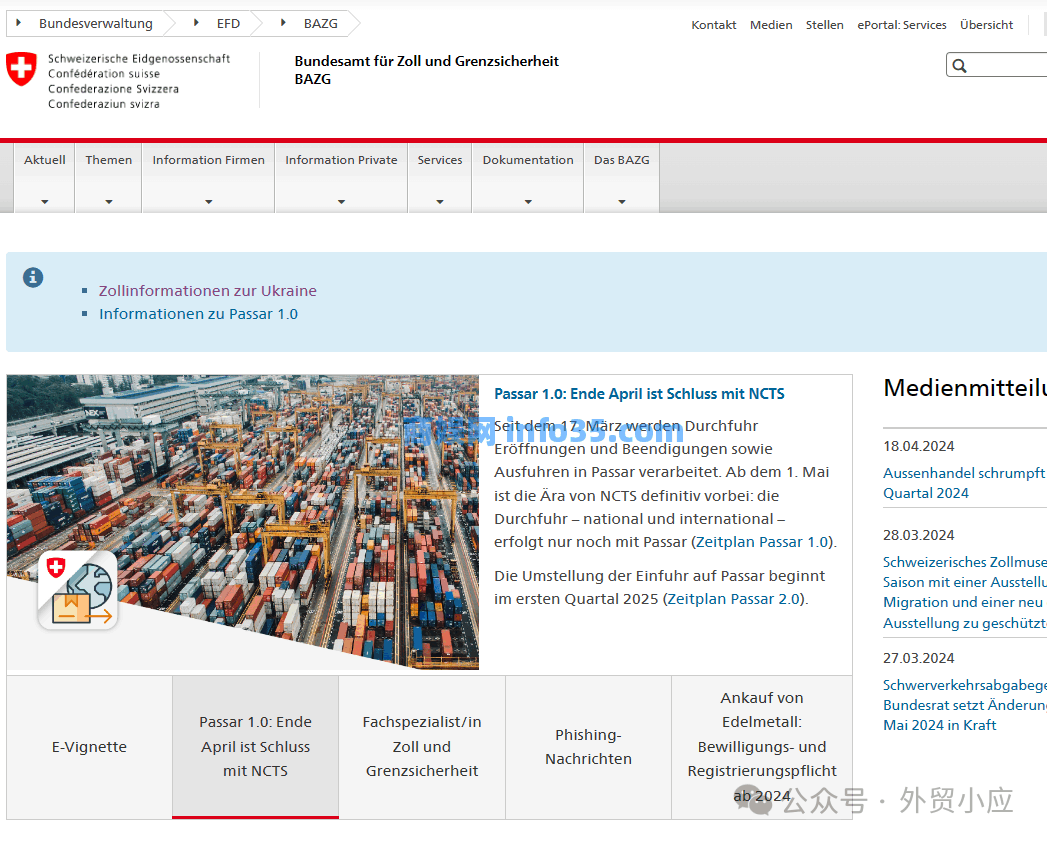
Task: Open the Aktuell navigation menu
Action: coord(45,177)
